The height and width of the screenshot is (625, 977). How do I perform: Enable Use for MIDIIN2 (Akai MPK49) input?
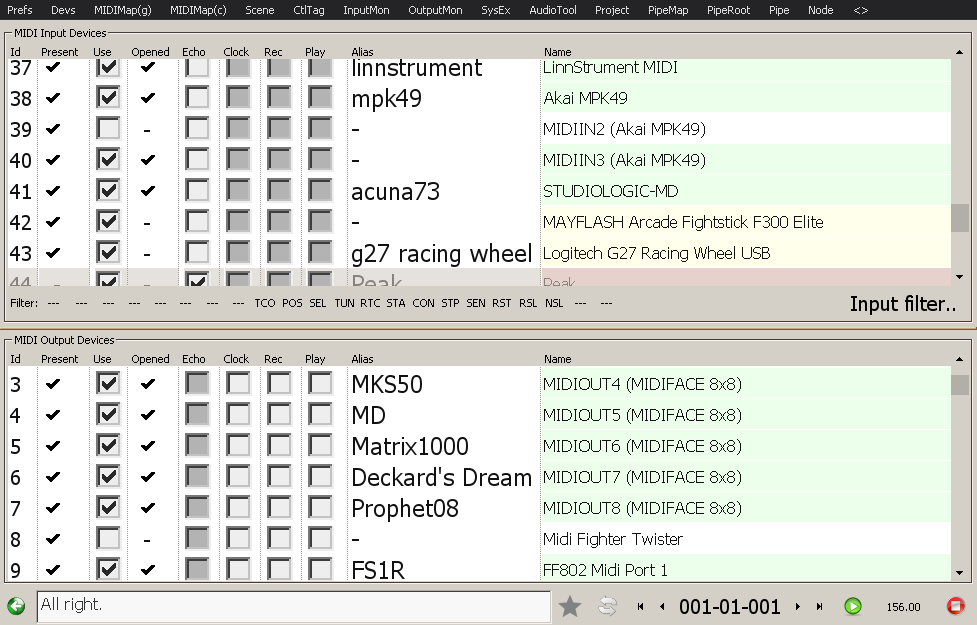click(108, 129)
